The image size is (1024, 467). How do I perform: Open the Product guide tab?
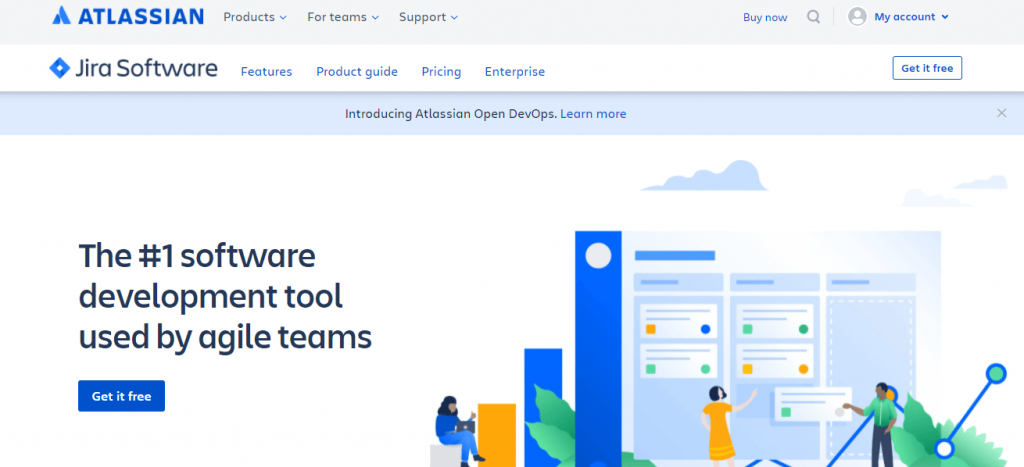pos(357,72)
